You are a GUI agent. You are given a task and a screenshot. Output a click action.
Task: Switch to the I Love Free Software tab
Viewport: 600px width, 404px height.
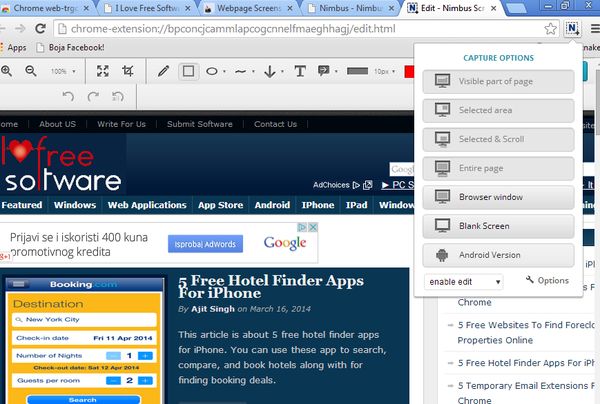click(147, 8)
